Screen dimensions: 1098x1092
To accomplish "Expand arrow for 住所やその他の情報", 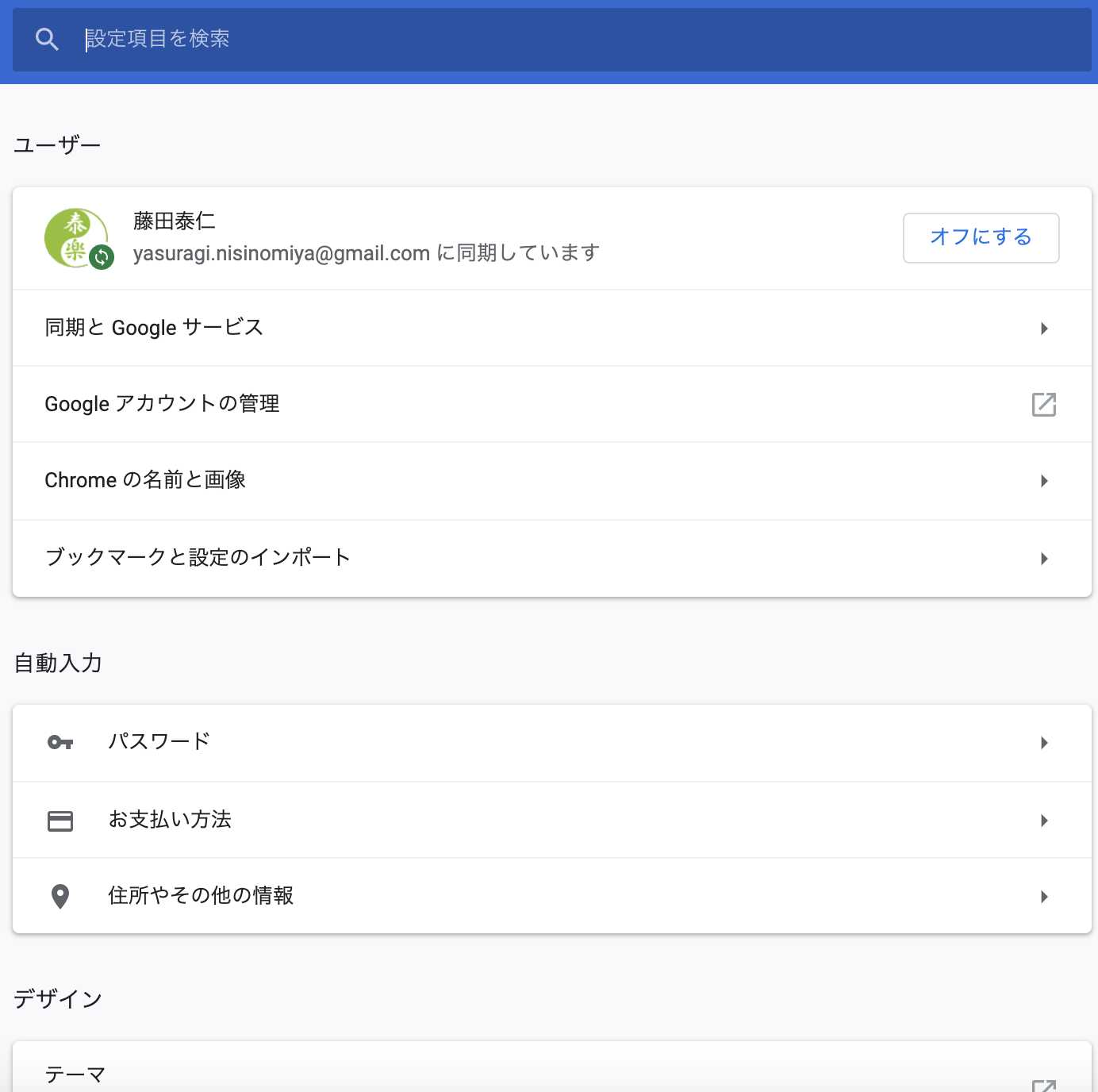I will point(1044,897).
